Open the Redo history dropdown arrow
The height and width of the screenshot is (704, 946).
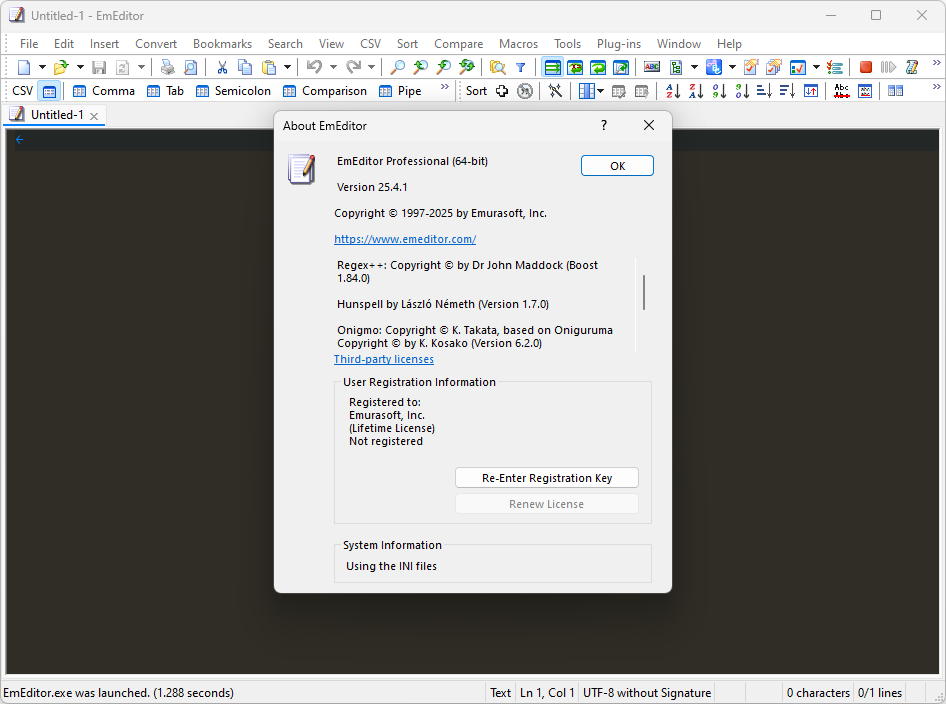371,67
